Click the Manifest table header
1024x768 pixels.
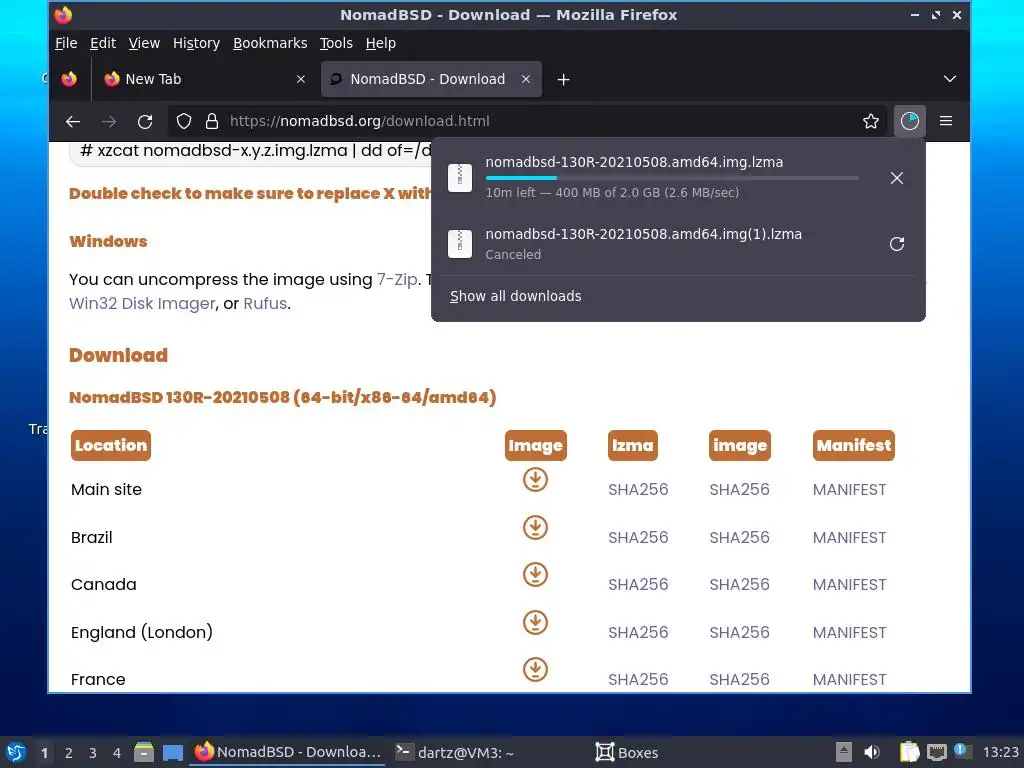point(854,445)
